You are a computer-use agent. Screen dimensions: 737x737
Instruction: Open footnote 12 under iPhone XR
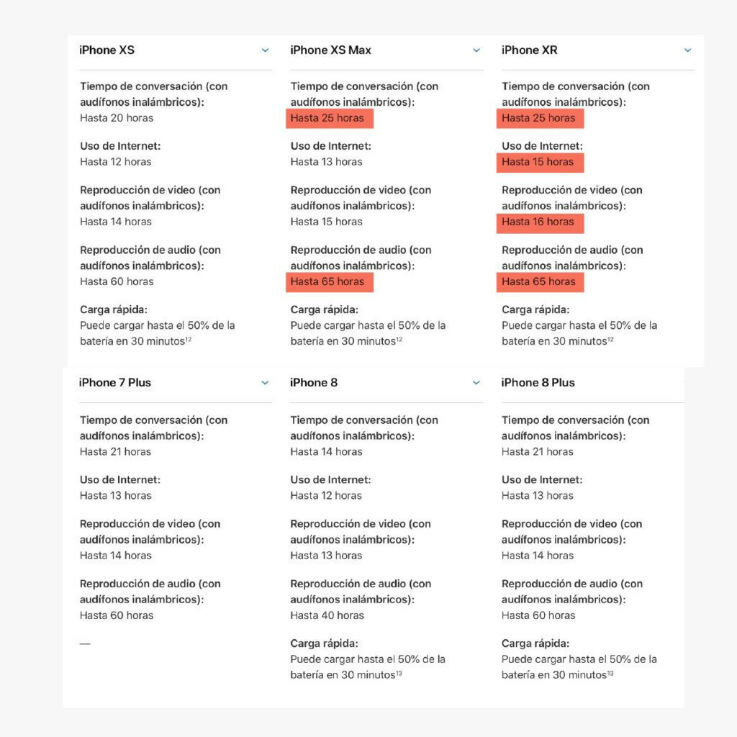click(x=610, y=340)
